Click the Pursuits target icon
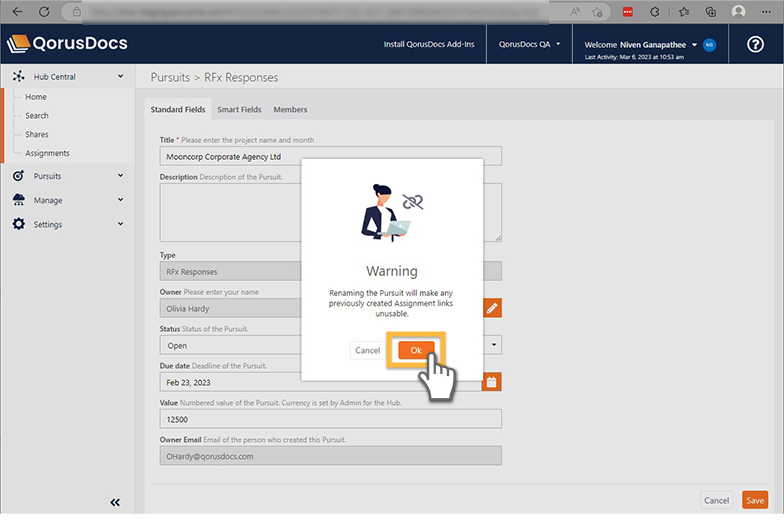This screenshot has height=524, width=784. pos(18,176)
